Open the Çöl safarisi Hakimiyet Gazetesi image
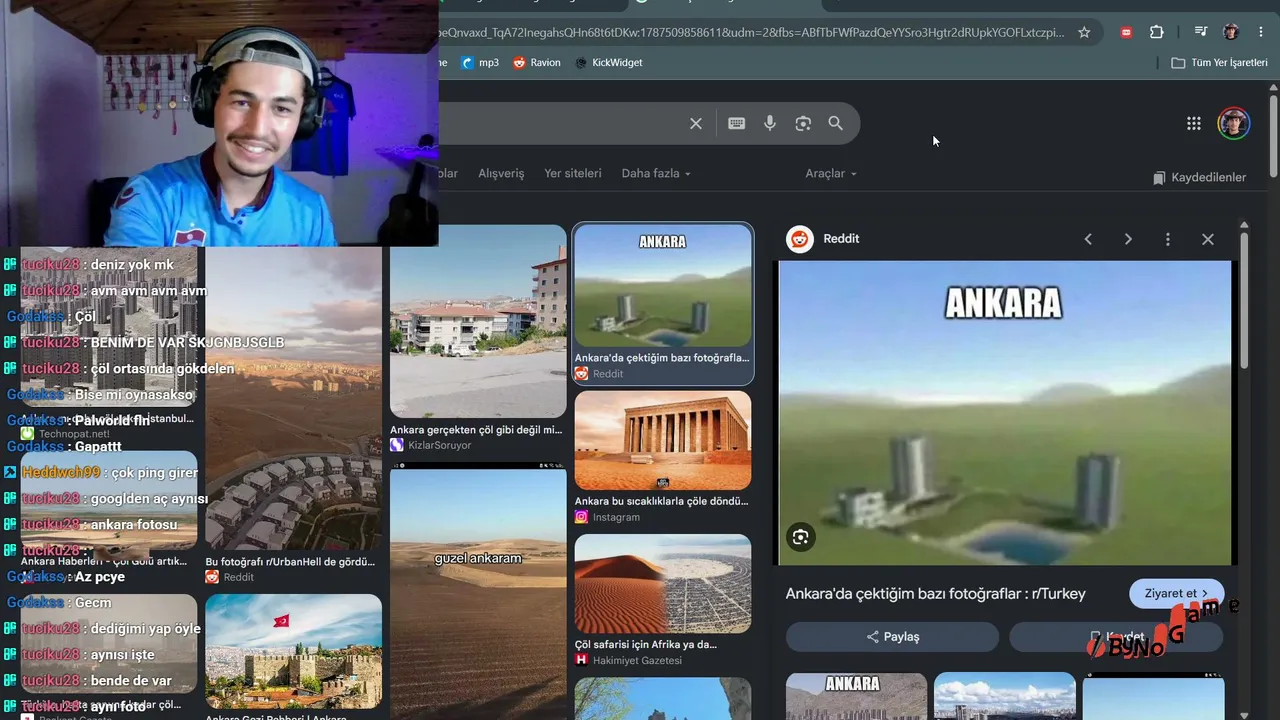1280x720 pixels. coord(663,583)
